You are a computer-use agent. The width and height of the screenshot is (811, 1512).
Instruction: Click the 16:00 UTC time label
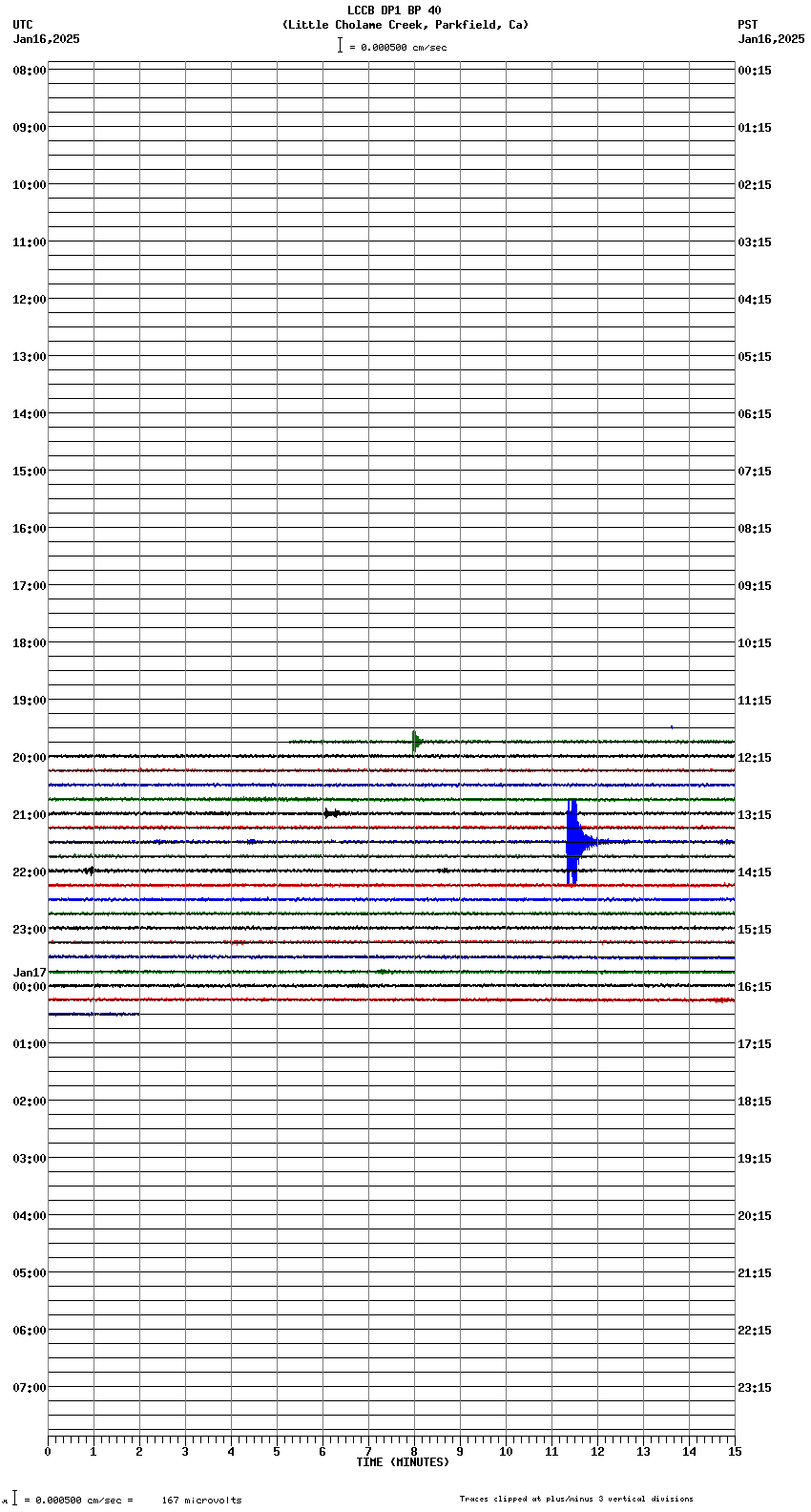point(29,529)
